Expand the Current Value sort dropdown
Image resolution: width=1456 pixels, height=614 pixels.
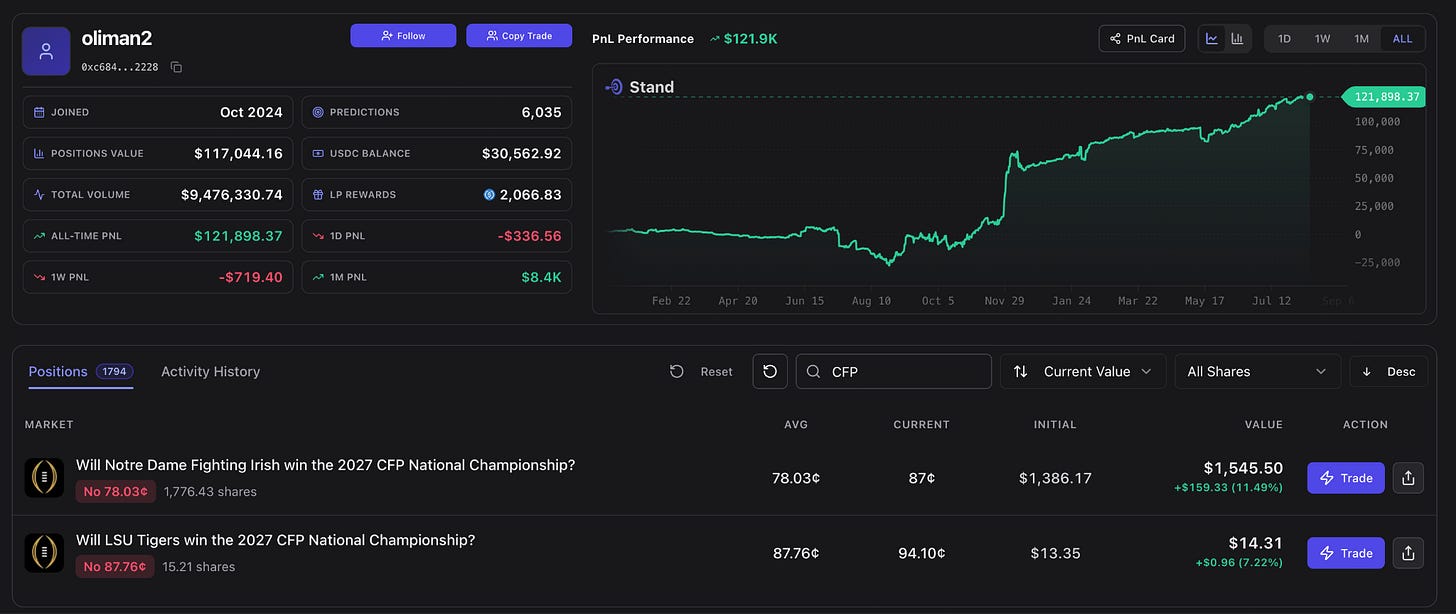click(x=1083, y=371)
